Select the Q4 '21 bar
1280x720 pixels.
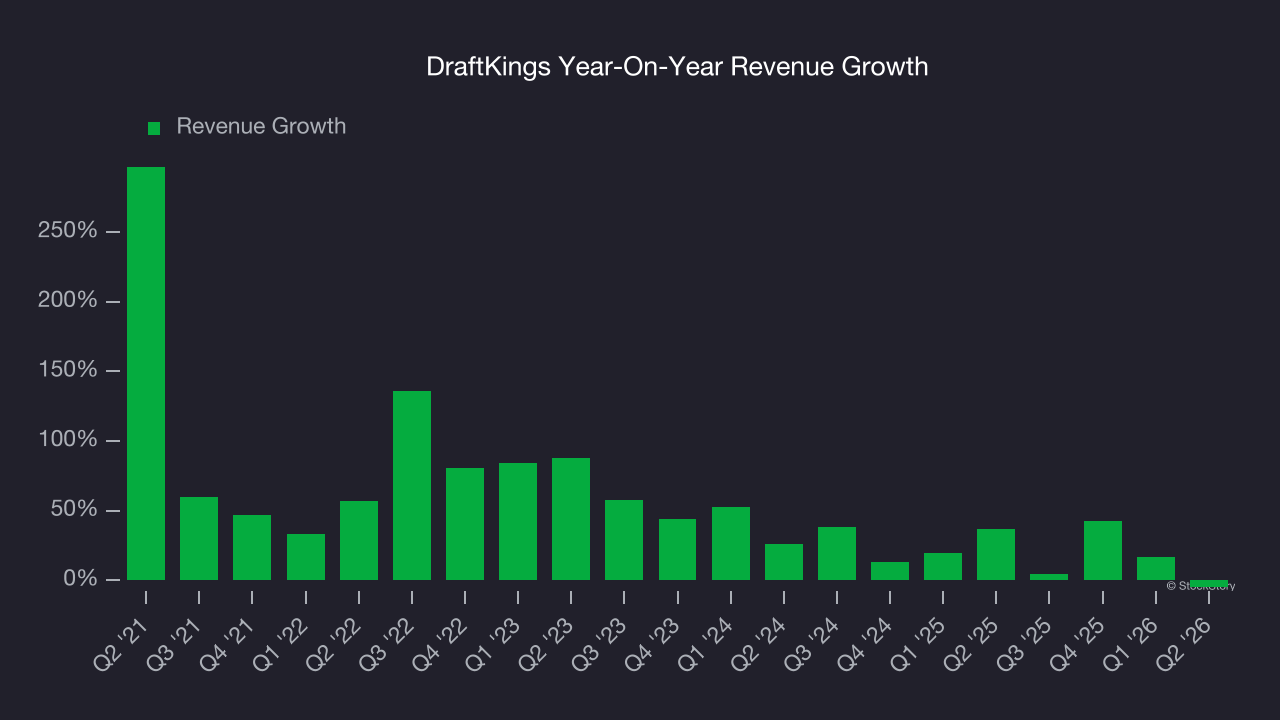(x=252, y=547)
